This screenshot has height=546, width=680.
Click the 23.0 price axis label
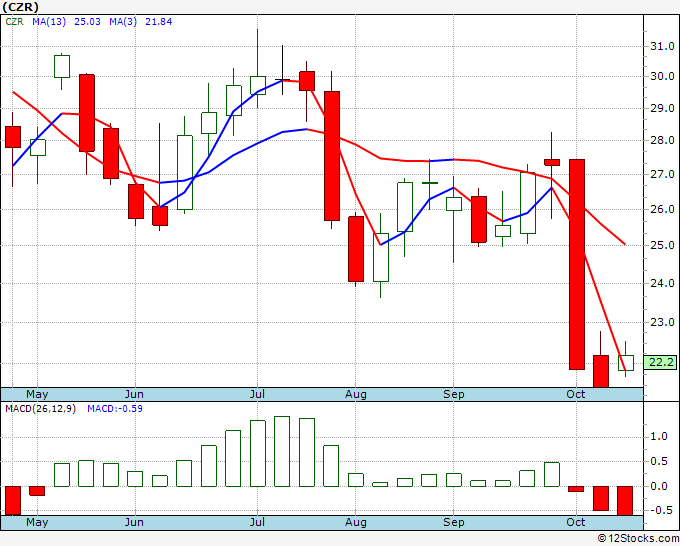point(662,322)
